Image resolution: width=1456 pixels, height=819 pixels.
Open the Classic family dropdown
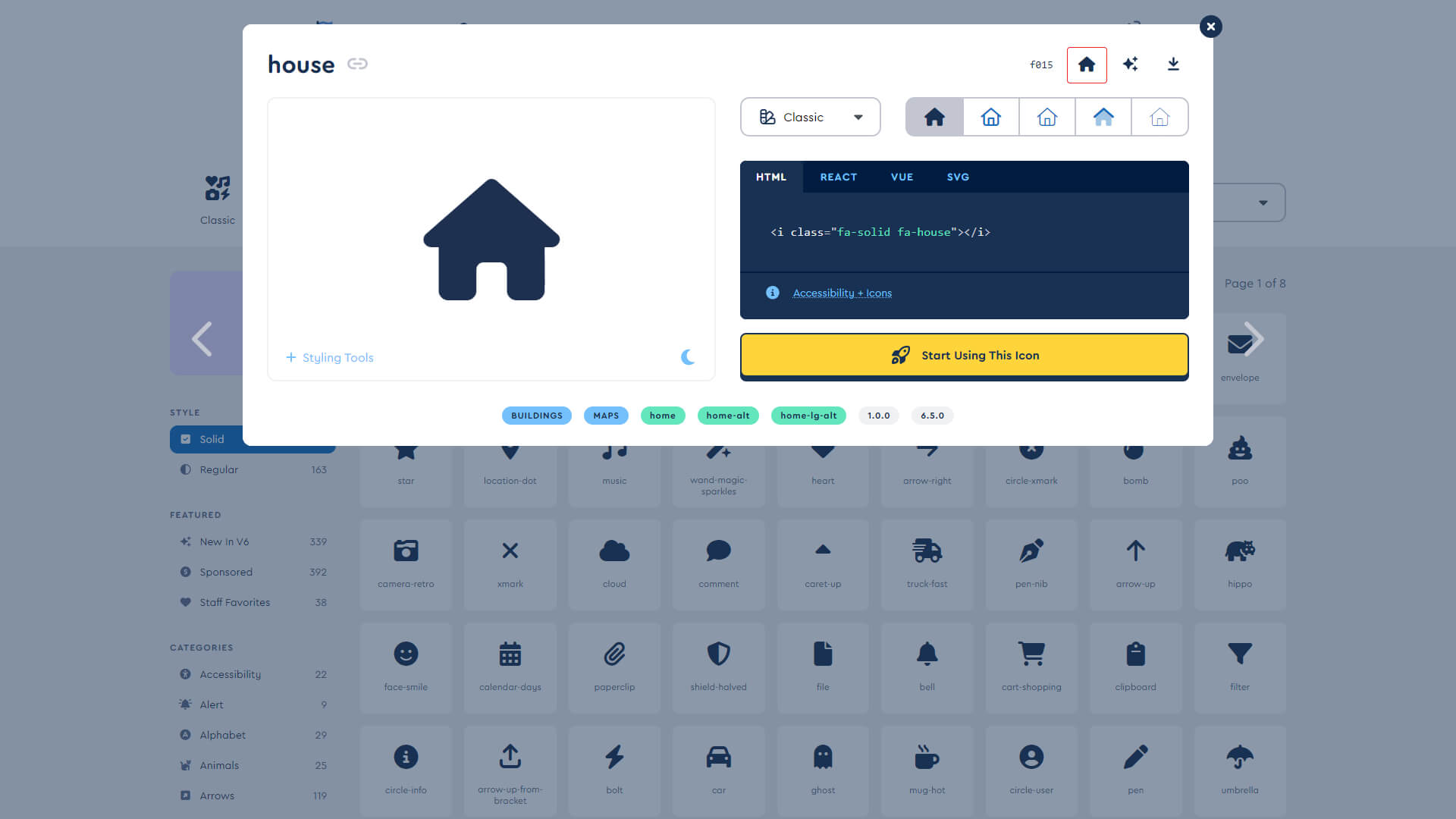coord(810,117)
